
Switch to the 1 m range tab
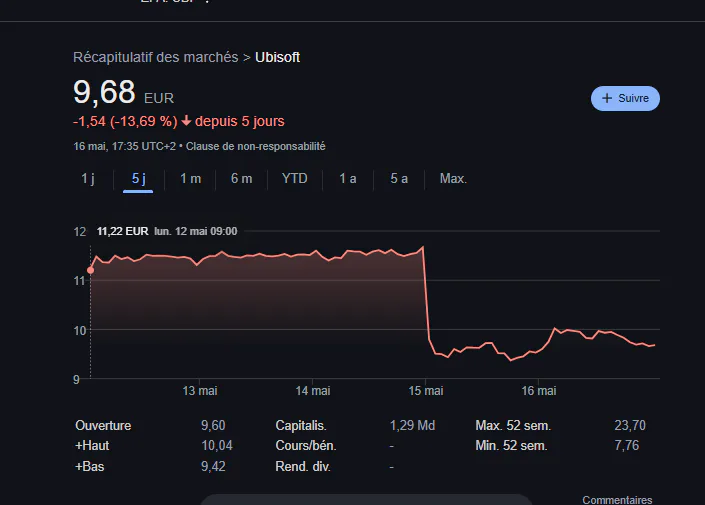pyautogui.click(x=190, y=179)
